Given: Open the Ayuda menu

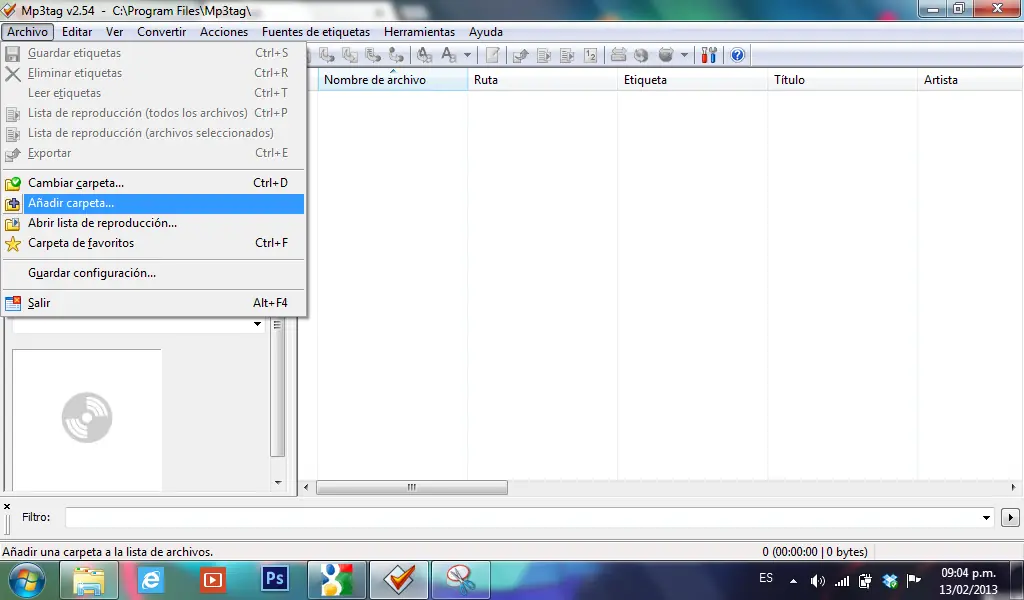Looking at the screenshot, I should coord(486,31).
